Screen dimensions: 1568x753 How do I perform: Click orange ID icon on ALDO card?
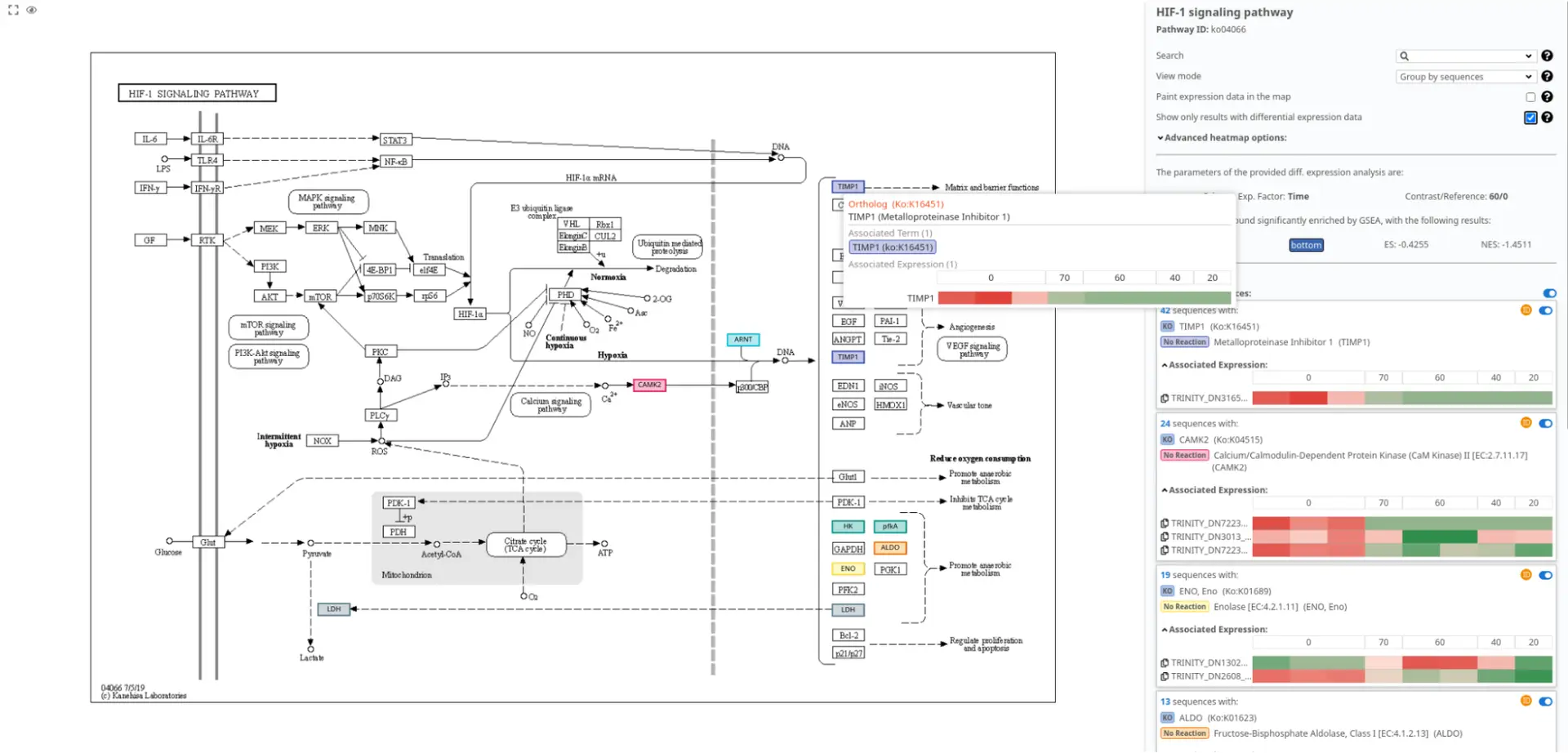(x=1526, y=702)
